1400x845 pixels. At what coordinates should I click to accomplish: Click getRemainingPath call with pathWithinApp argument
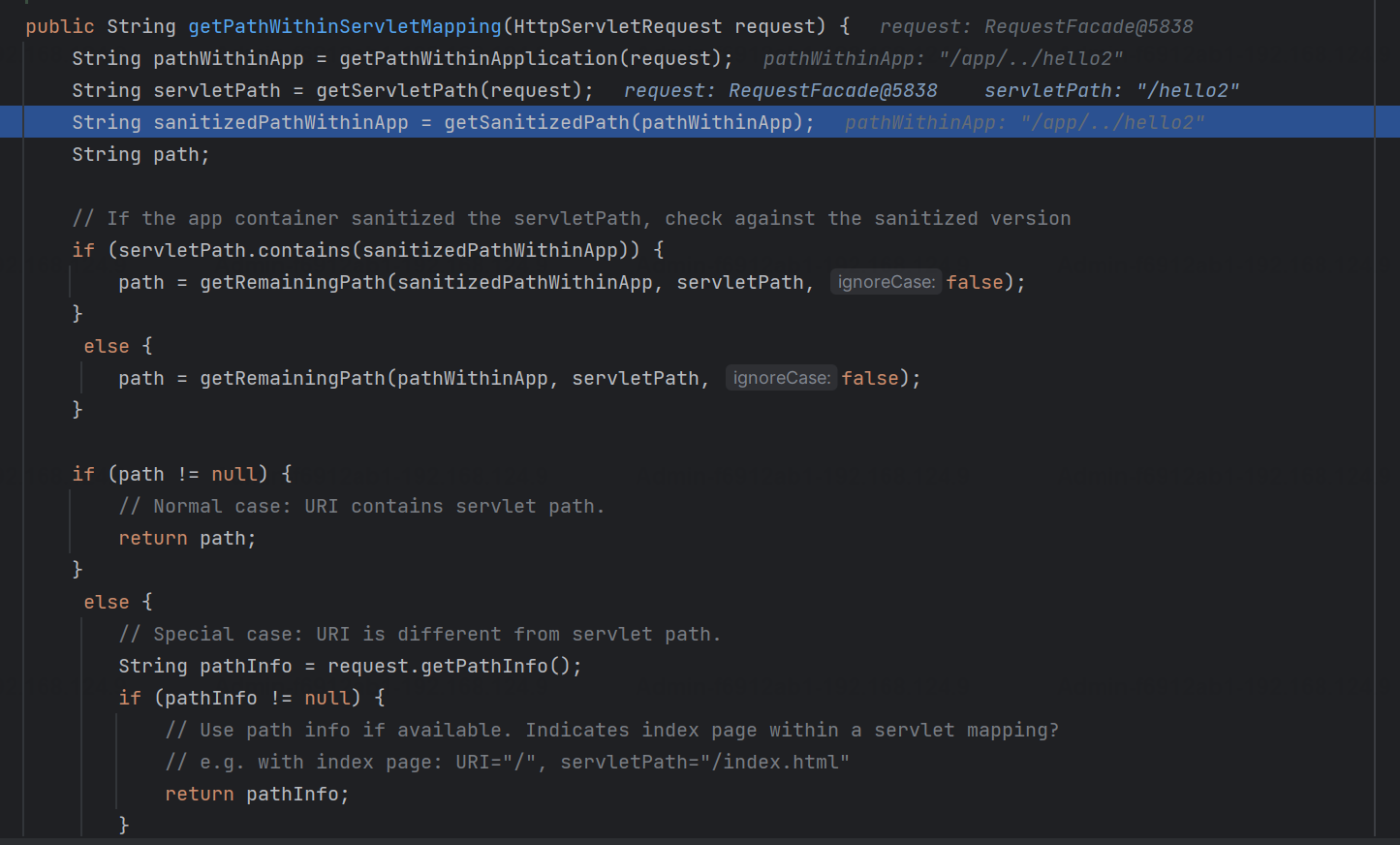pos(554,378)
